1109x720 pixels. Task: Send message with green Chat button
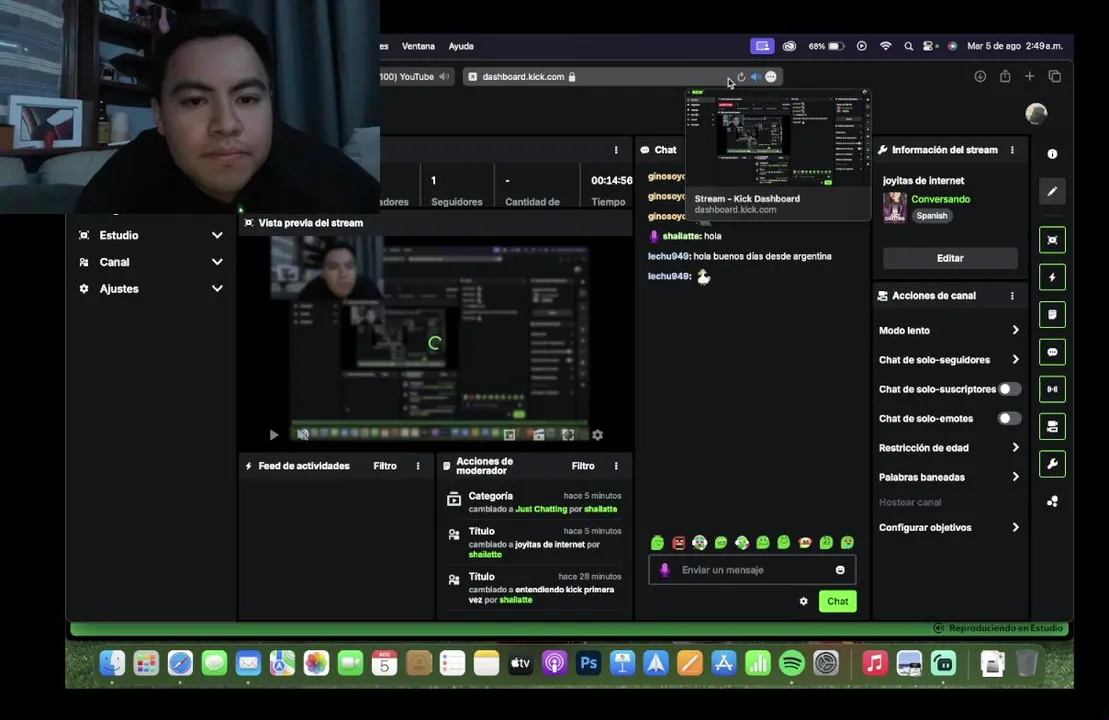(837, 601)
